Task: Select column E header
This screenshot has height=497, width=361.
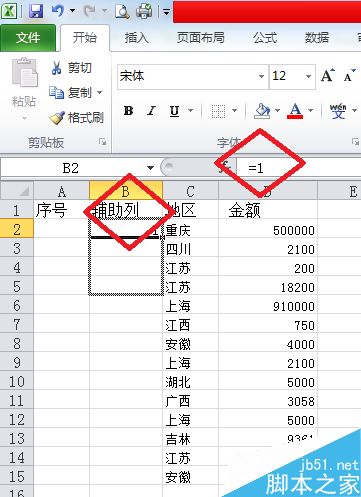Action: 339,192
